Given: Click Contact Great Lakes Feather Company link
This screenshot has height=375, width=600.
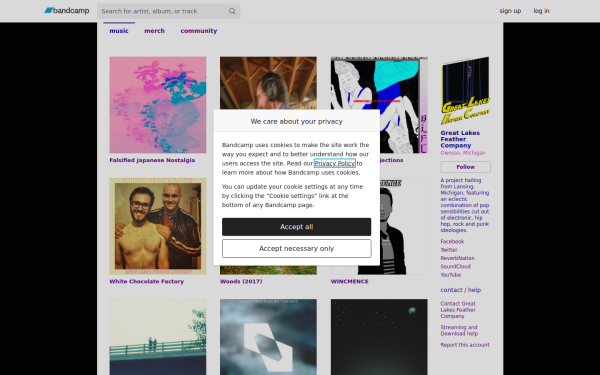Looking at the screenshot, I should pos(458,310).
